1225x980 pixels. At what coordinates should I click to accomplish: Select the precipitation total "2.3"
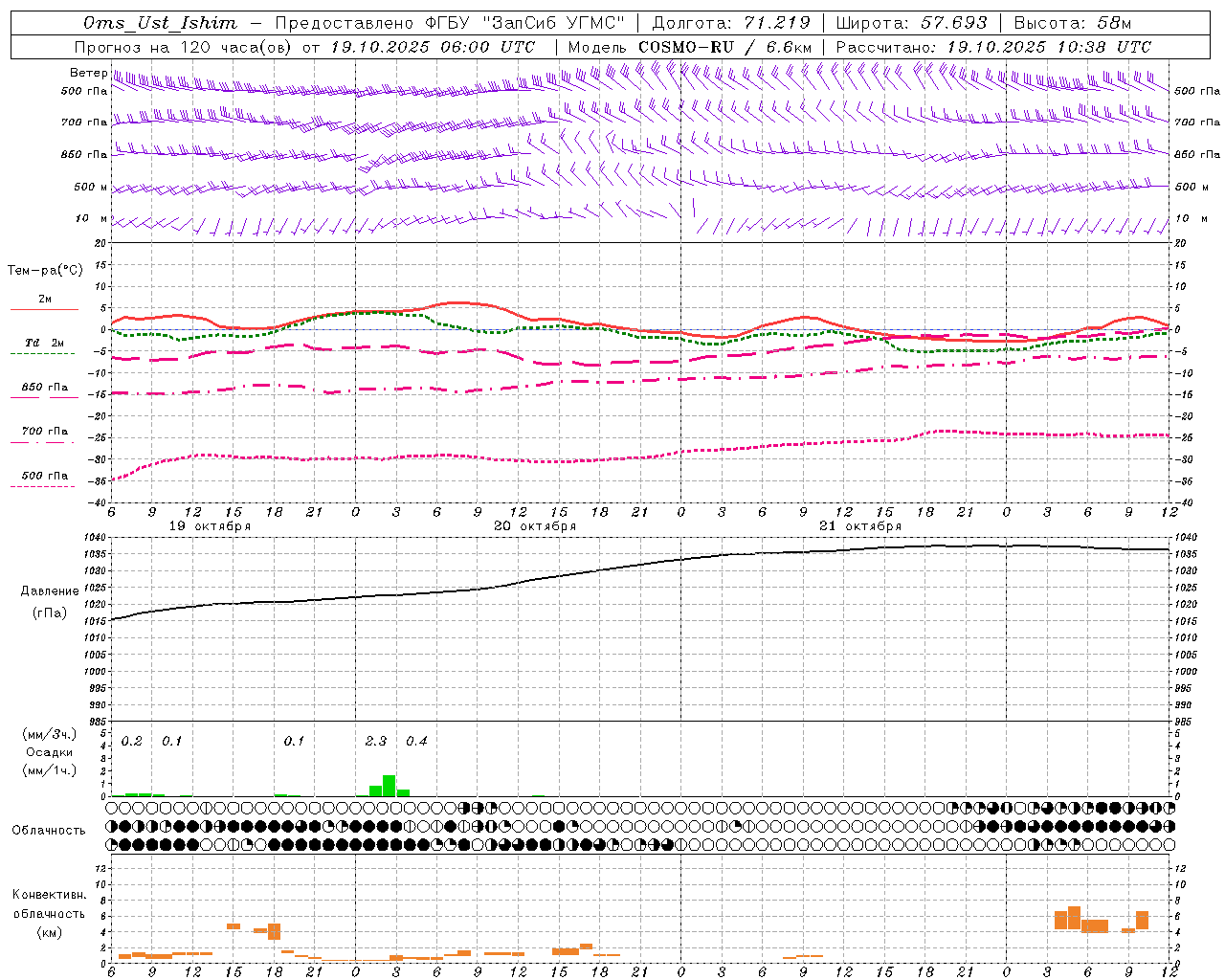tap(376, 742)
